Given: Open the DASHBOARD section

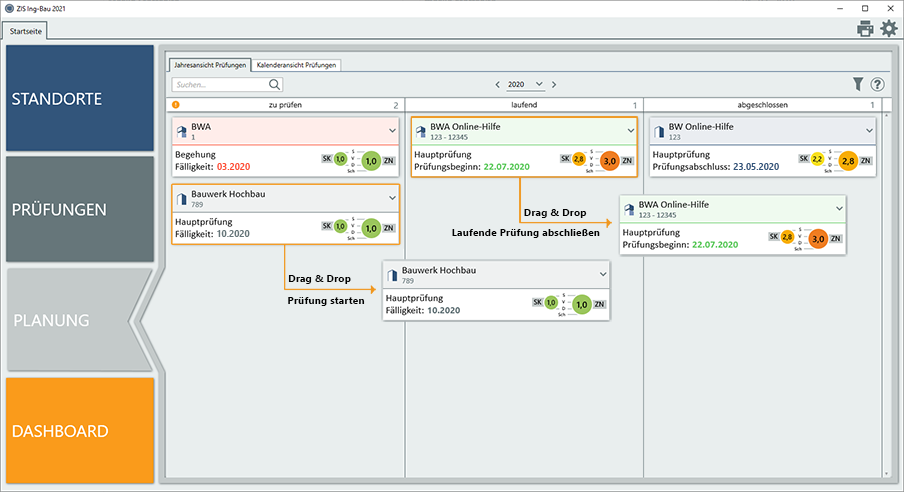Looking at the screenshot, I should pyautogui.click(x=80, y=432).
